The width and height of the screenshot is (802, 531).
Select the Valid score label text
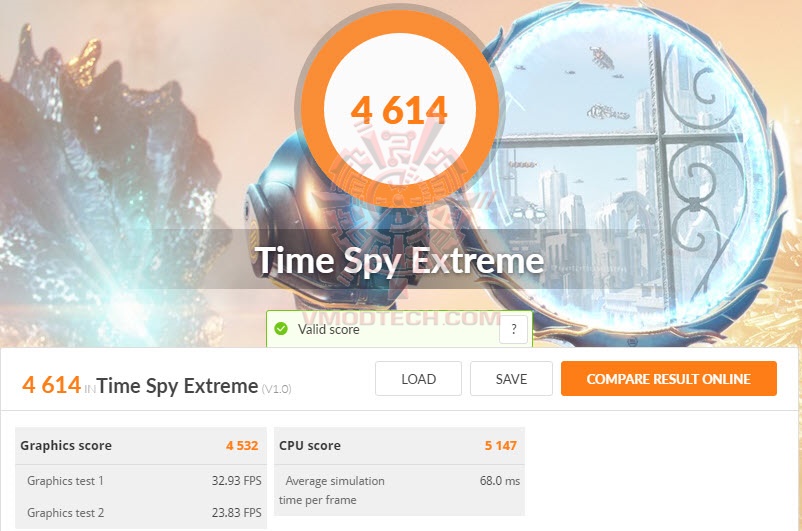(328, 329)
